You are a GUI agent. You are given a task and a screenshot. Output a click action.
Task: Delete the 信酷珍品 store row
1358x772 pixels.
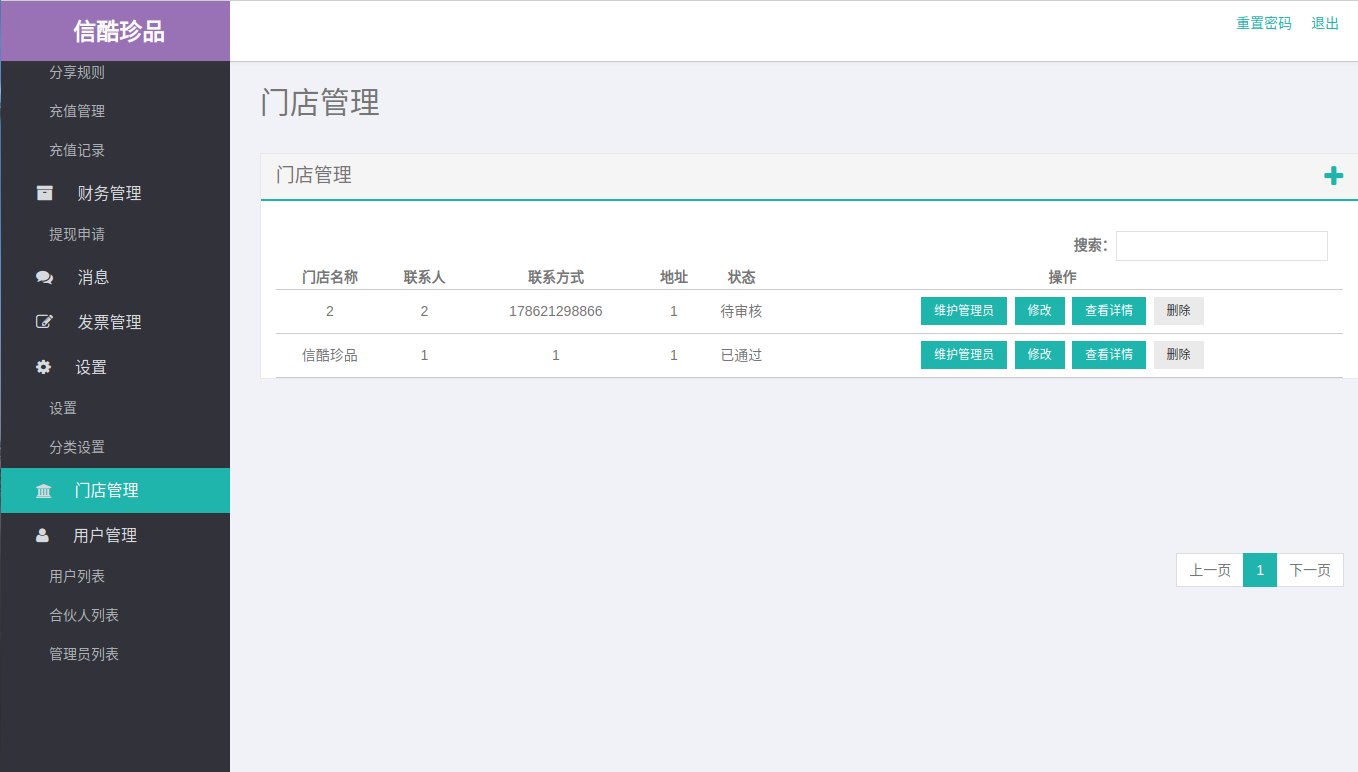pos(1178,355)
